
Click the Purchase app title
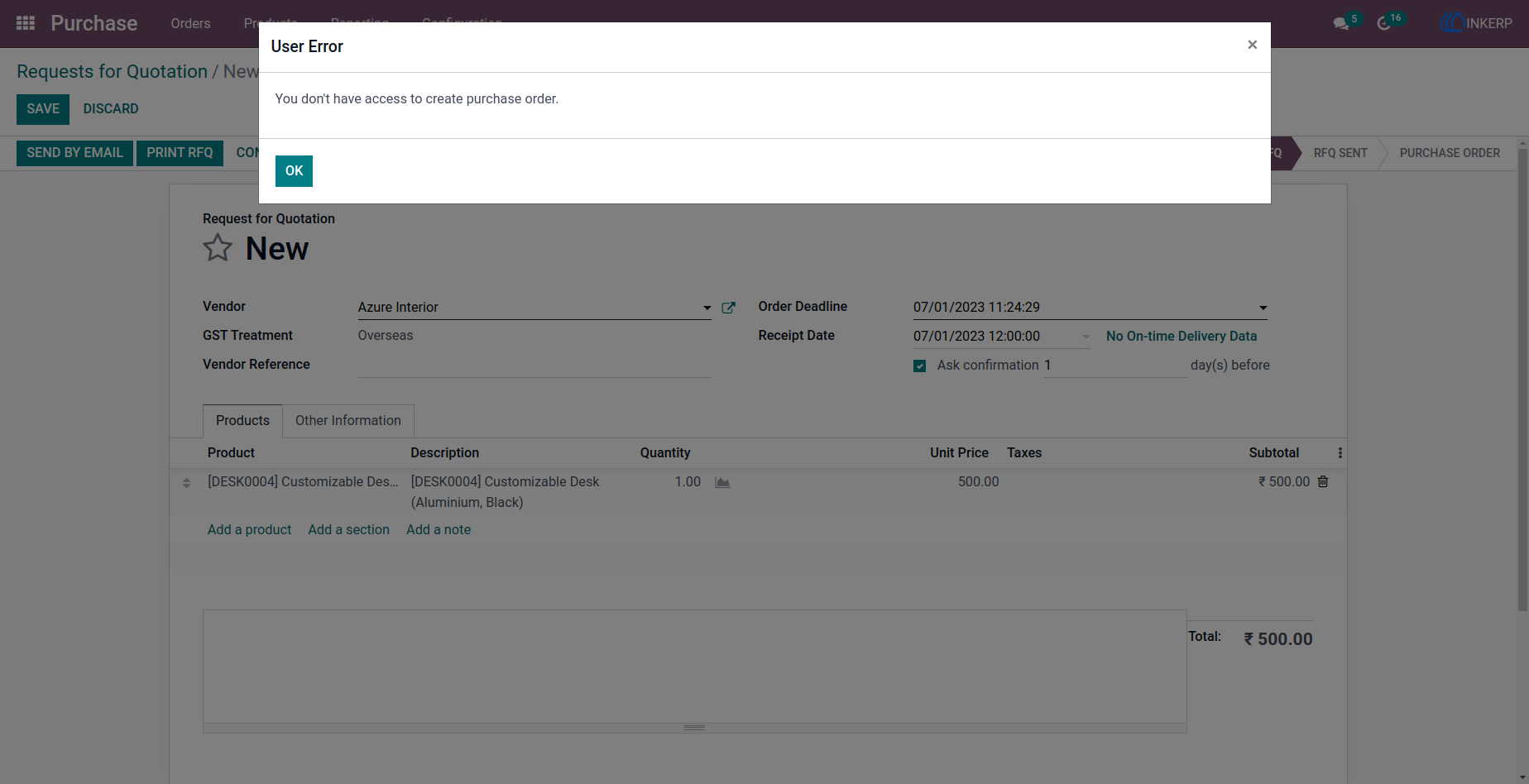click(x=94, y=23)
